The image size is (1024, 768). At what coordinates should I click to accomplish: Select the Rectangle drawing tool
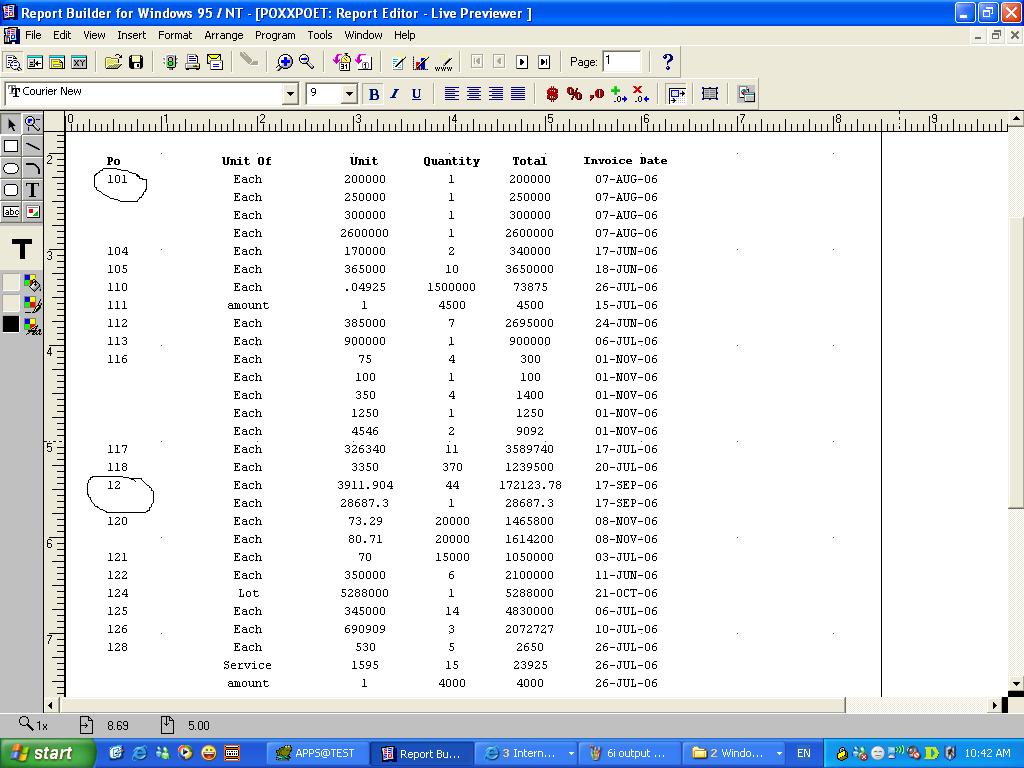11,146
